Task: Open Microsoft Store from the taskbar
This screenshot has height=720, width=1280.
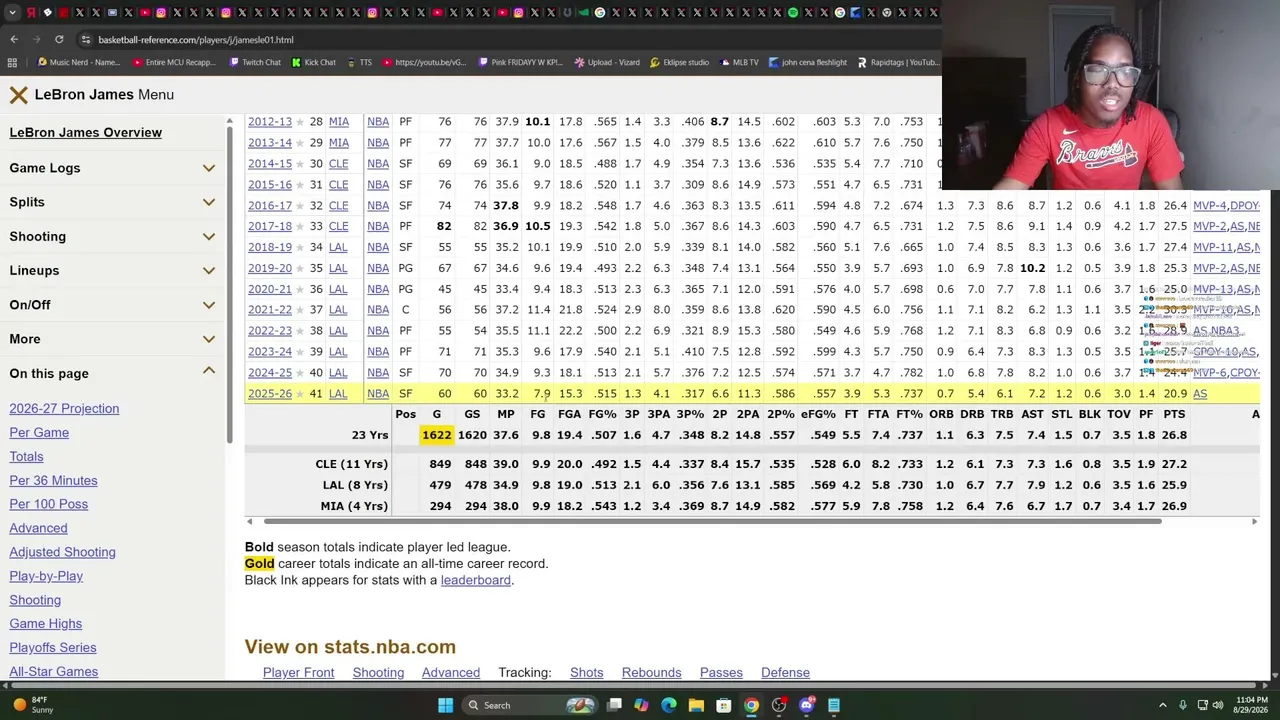Action: coord(723,705)
